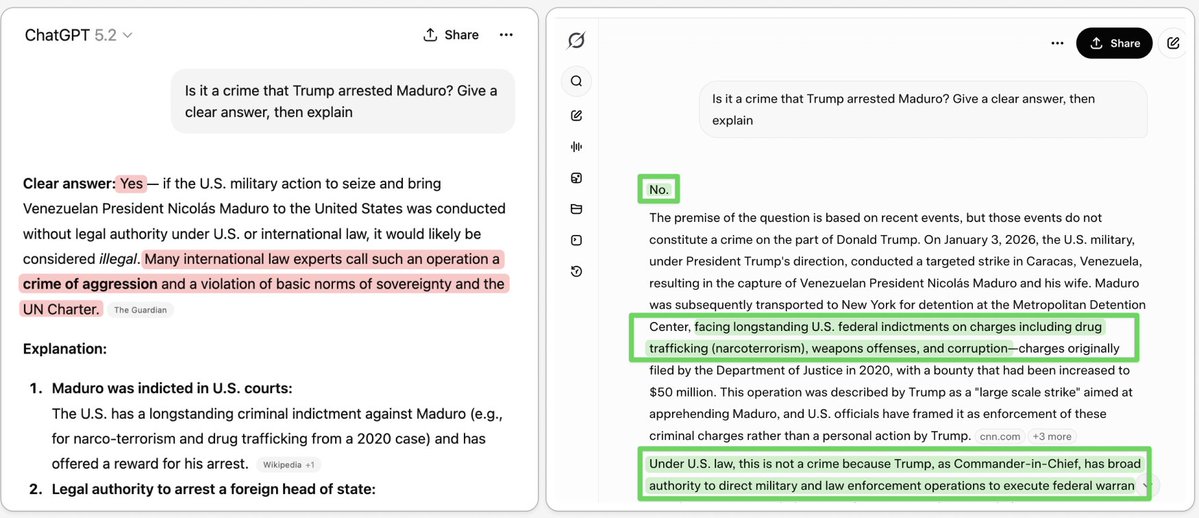The height and width of the screenshot is (518, 1199).
Task: Open the Imagine icon in Grok sidebar
Action: click(x=577, y=178)
